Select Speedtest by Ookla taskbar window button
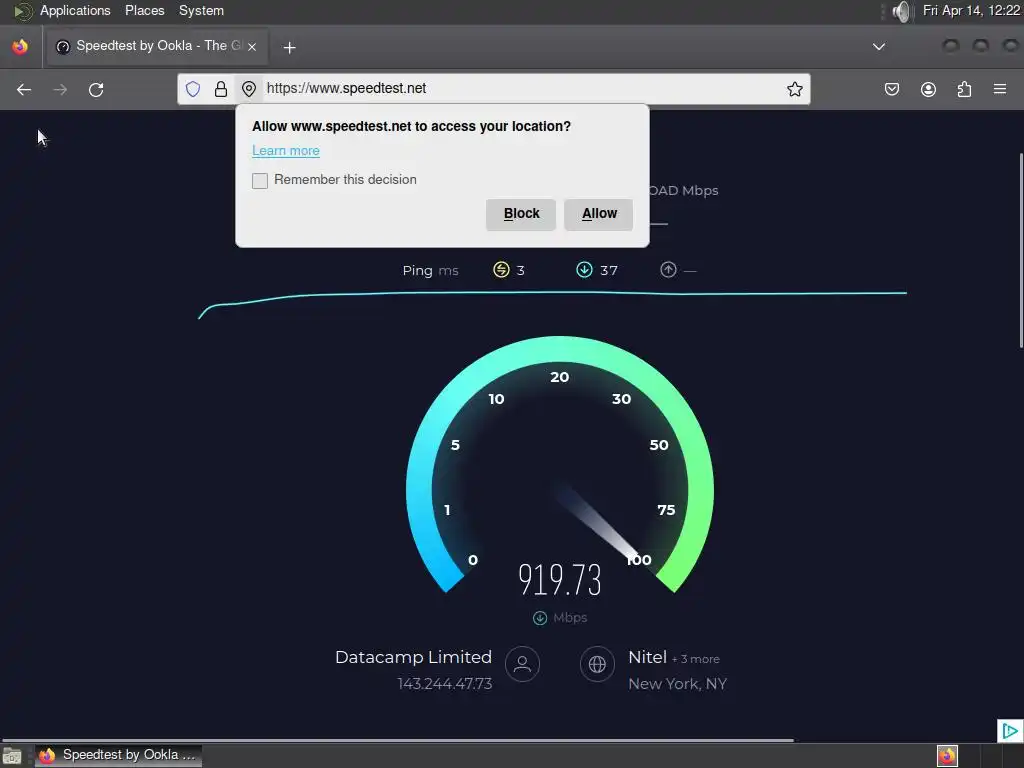Viewport: 1024px width, 768px height. [x=119, y=756]
